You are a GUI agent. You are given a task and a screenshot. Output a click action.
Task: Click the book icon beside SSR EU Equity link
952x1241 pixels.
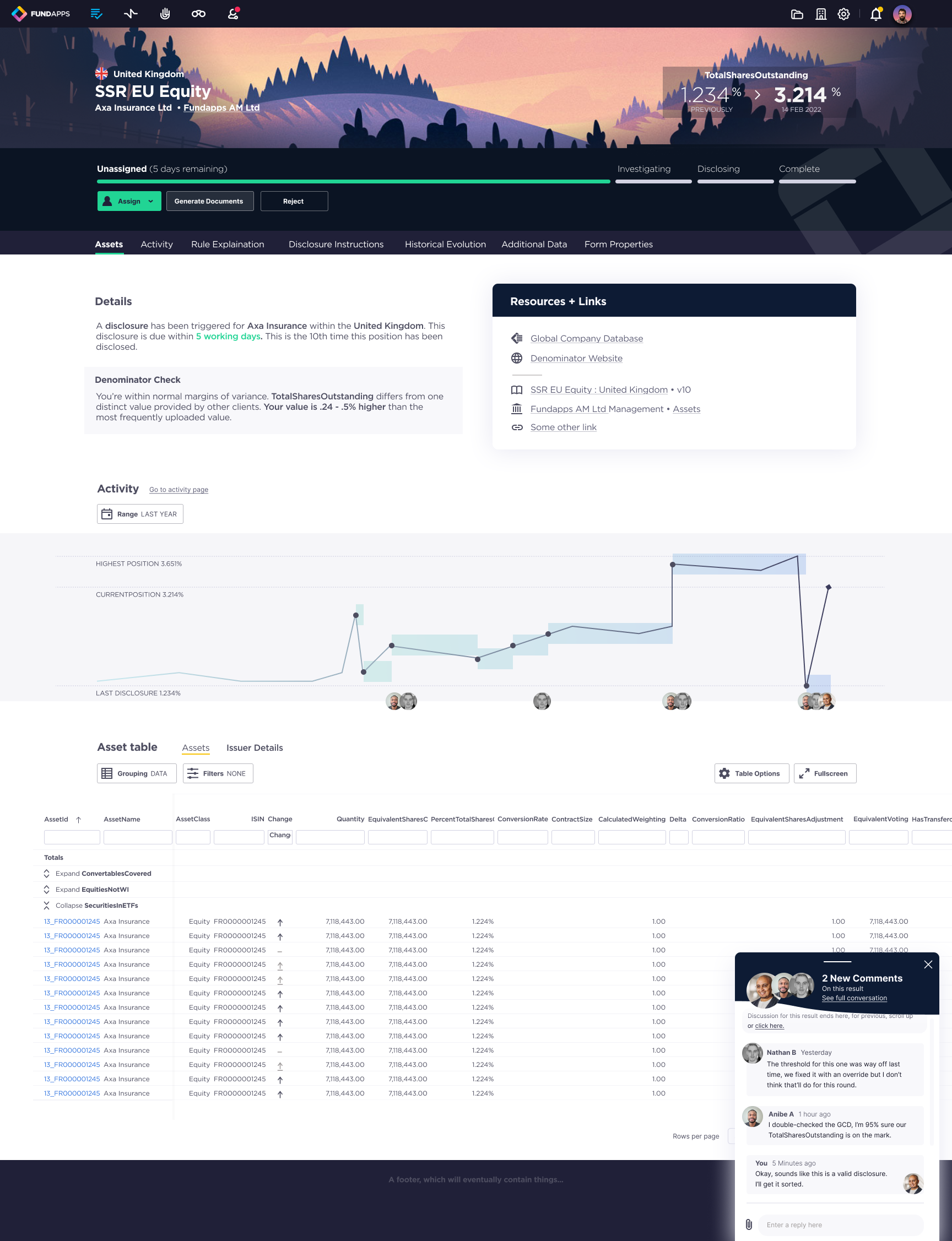pos(517,389)
